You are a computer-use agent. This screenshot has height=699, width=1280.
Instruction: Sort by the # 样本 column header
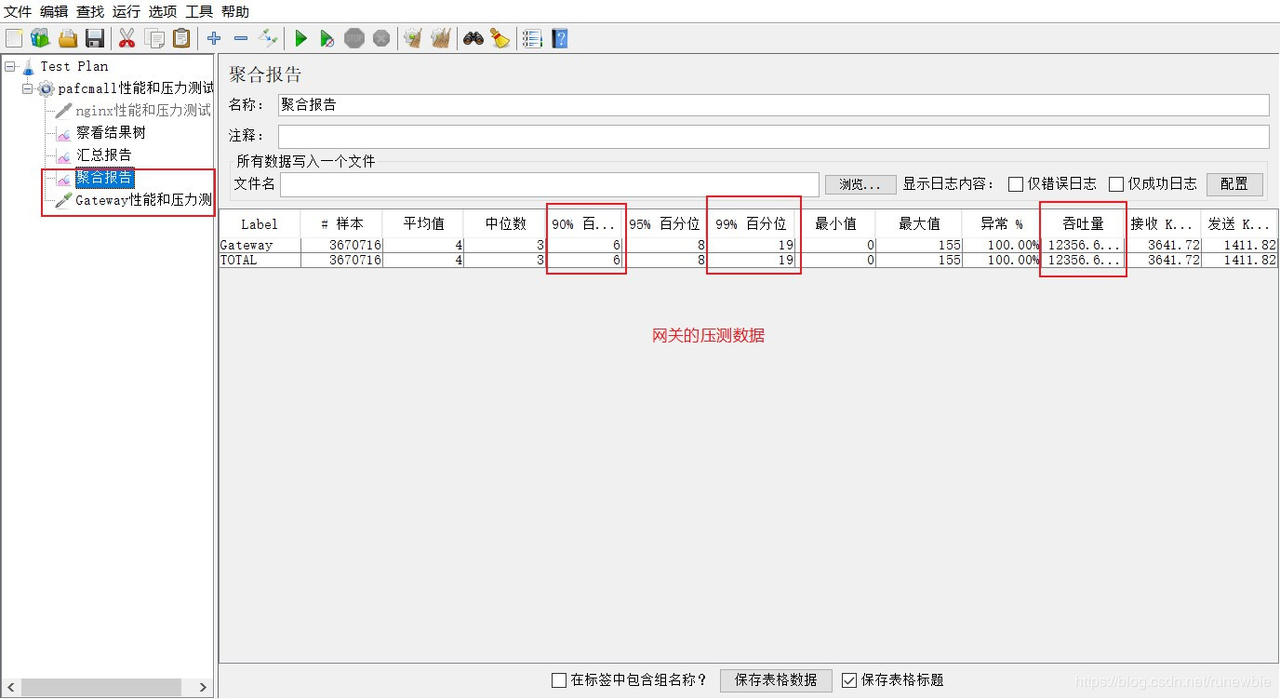pyautogui.click(x=342, y=224)
